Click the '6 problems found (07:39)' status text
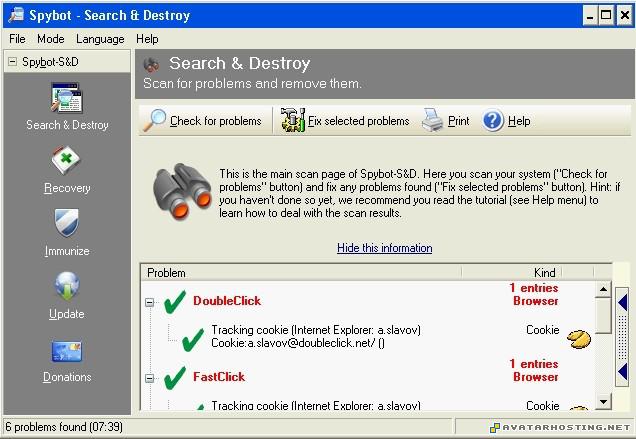This screenshot has height=439, width=636. click(x=64, y=427)
